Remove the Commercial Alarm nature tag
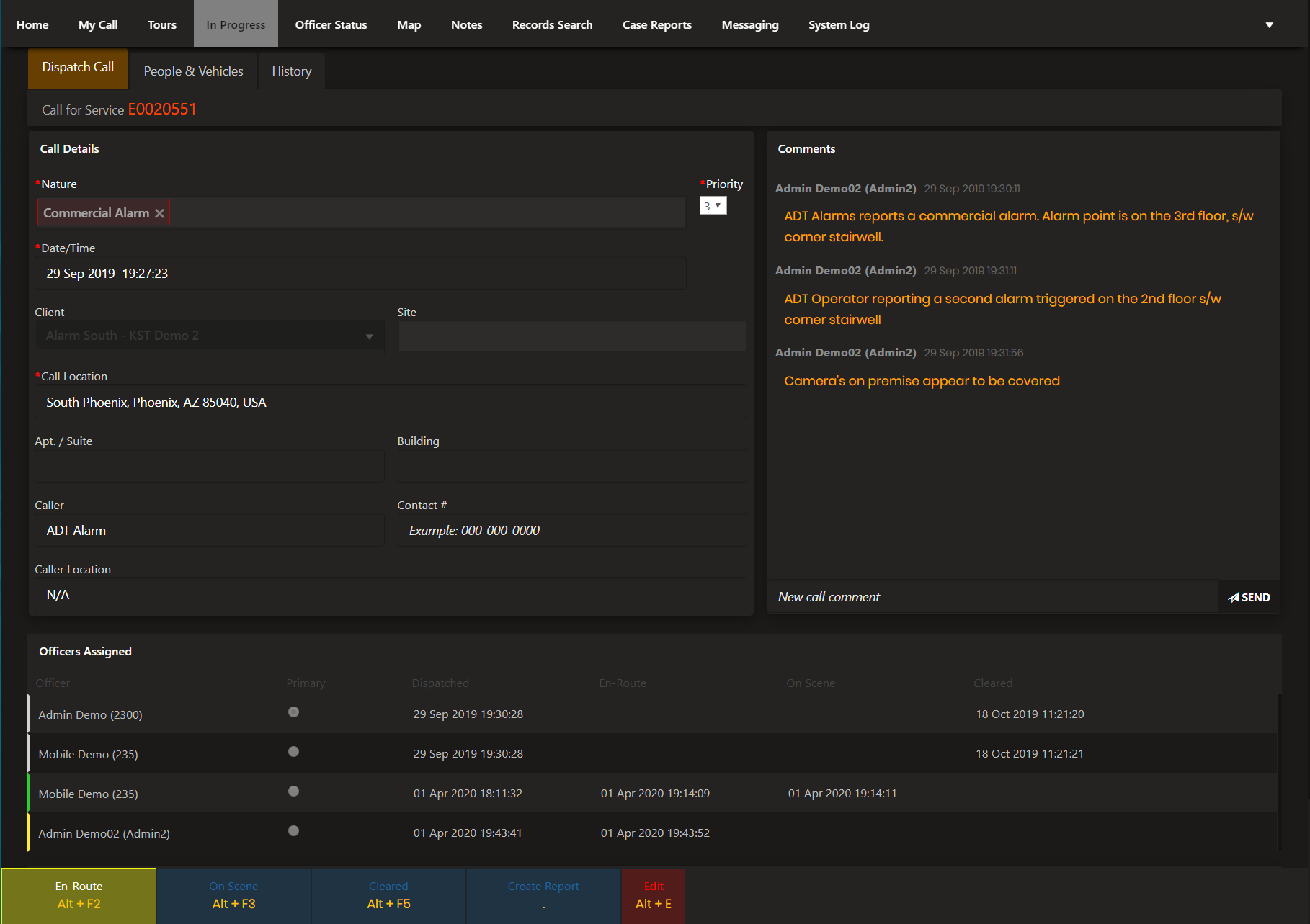Viewport: 1310px width, 924px height. coord(159,213)
